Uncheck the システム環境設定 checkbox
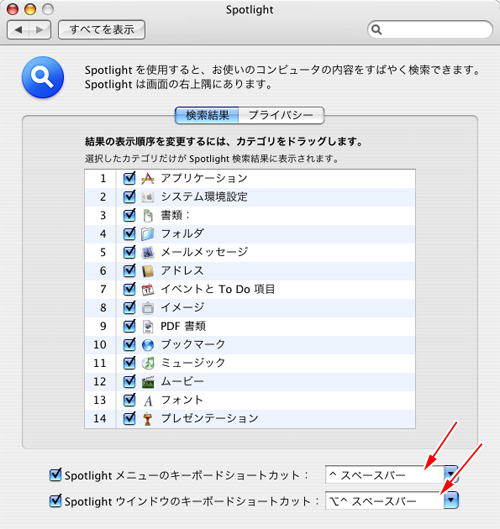 [x=129, y=197]
